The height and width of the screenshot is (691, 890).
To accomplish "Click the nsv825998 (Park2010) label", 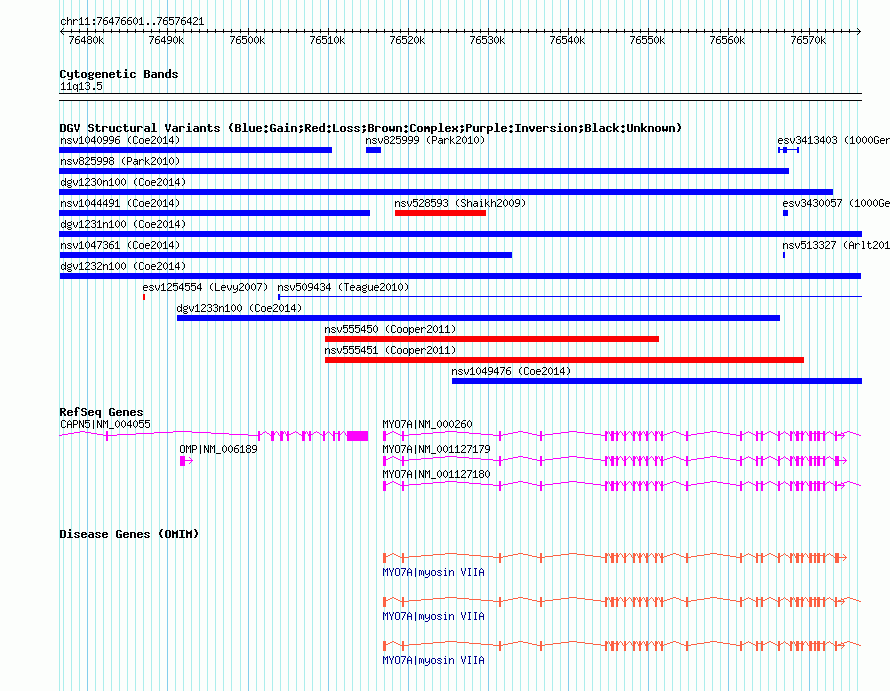I will (120, 161).
